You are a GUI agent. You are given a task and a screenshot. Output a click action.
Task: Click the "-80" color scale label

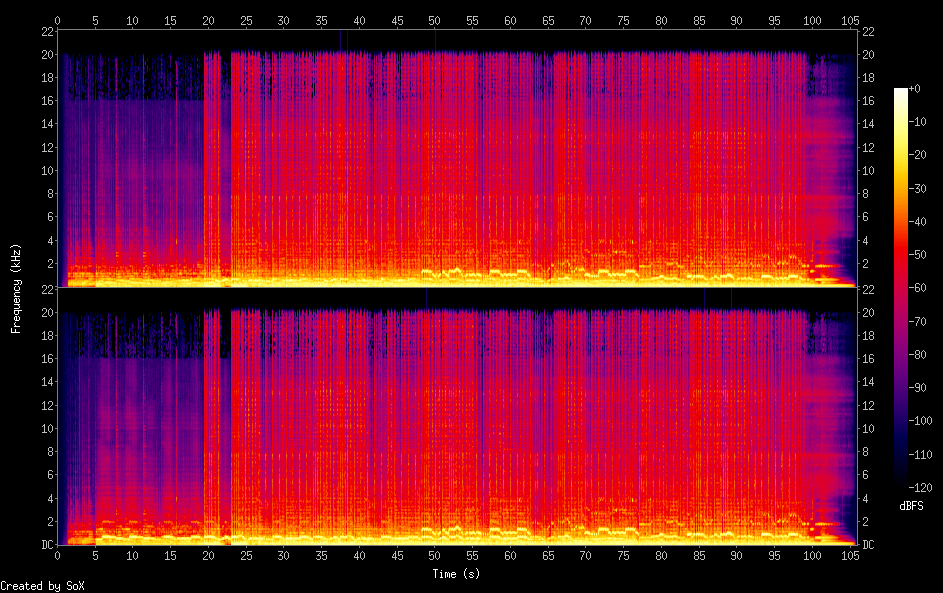pyautogui.click(x=918, y=354)
